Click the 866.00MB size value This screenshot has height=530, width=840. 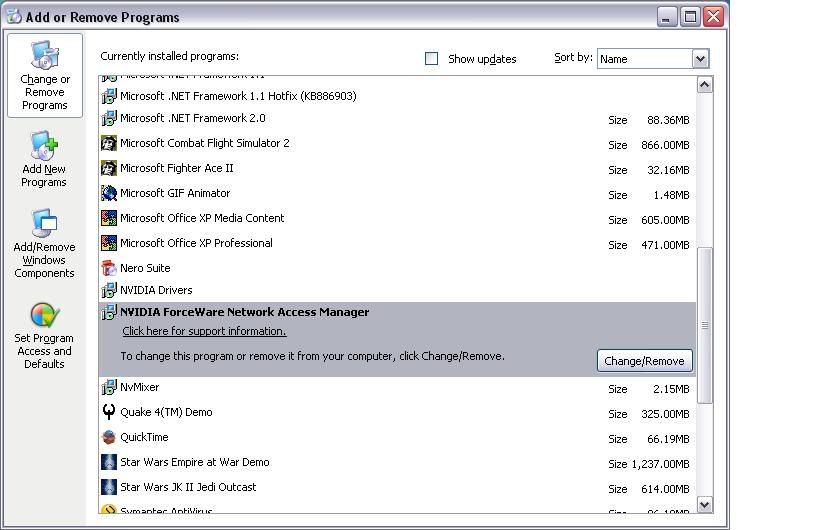click(x=665, y=145)
